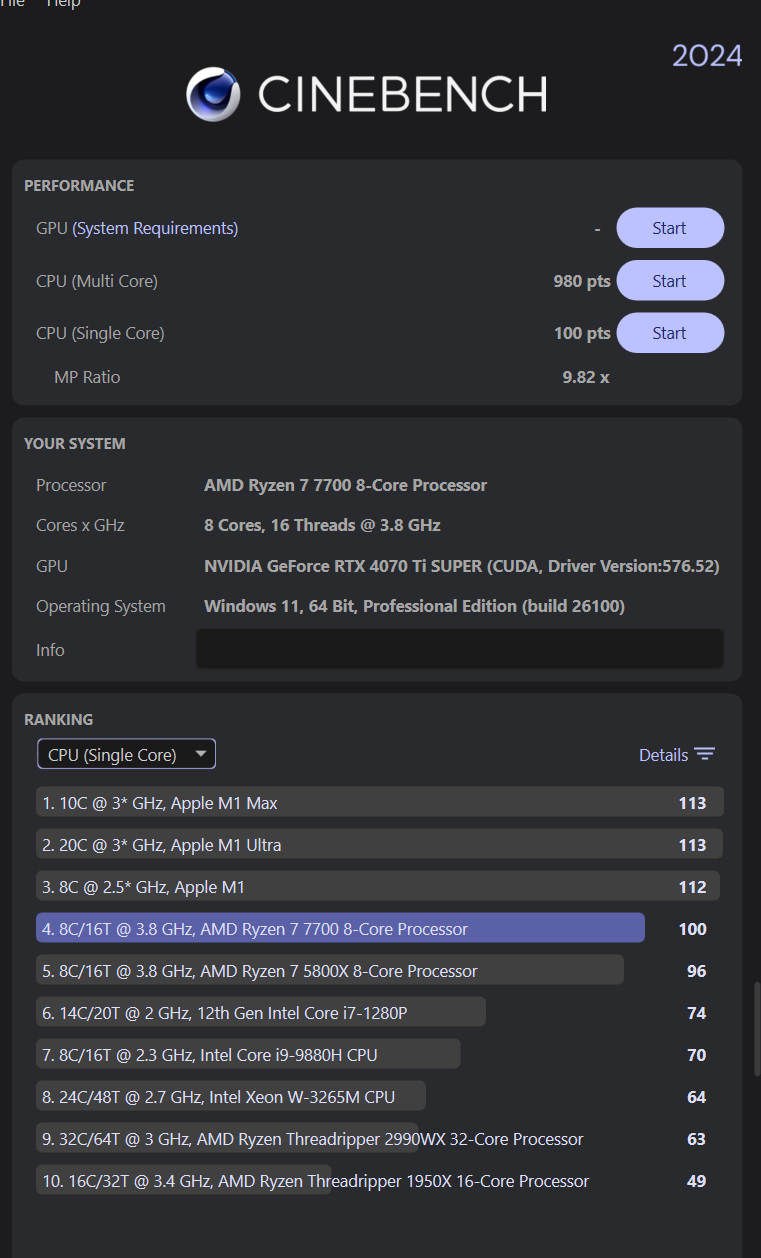
Task: Click the Cinebench sphere logo icon
Action: 213,94
